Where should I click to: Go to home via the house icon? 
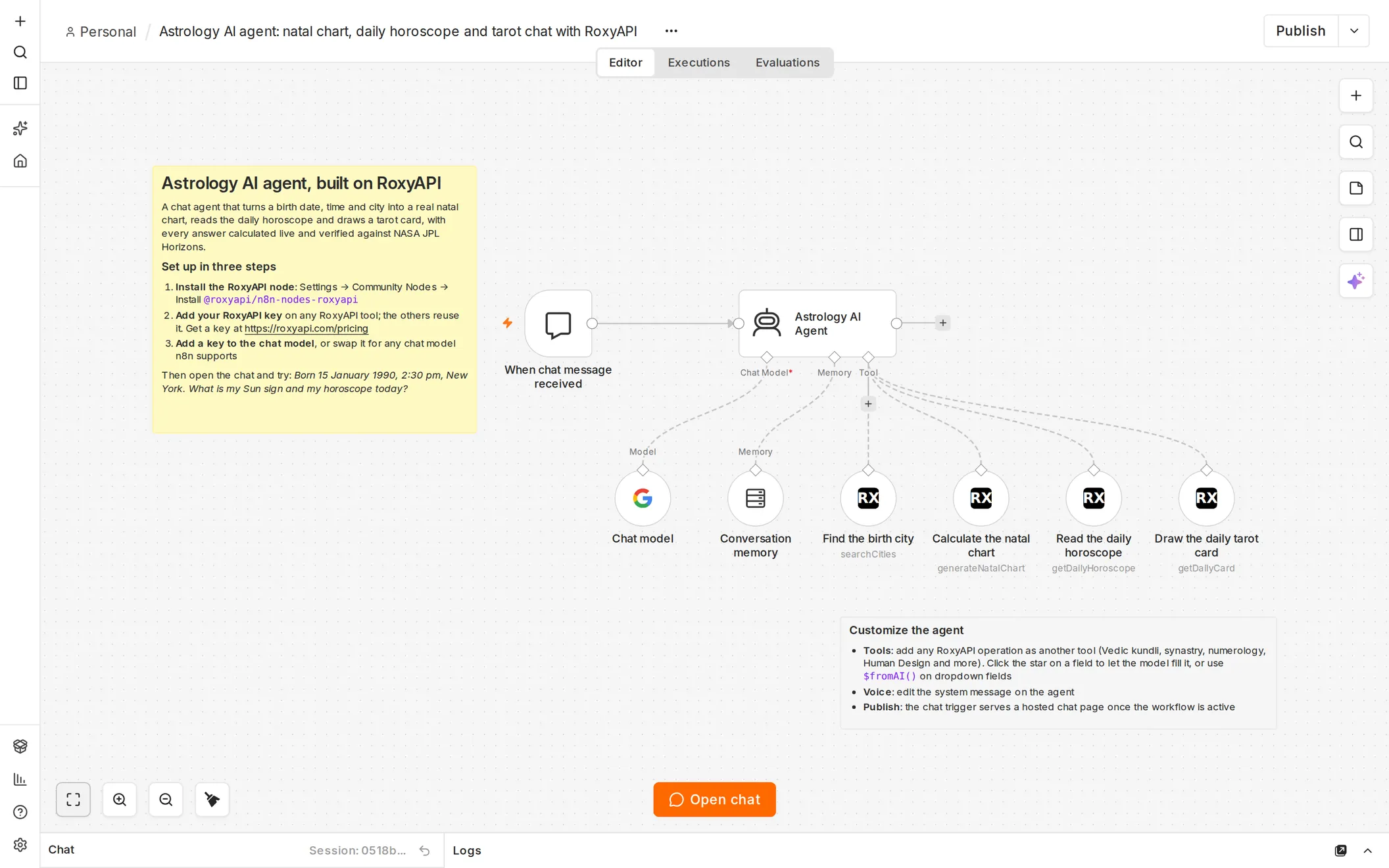[x=20, y=161]
